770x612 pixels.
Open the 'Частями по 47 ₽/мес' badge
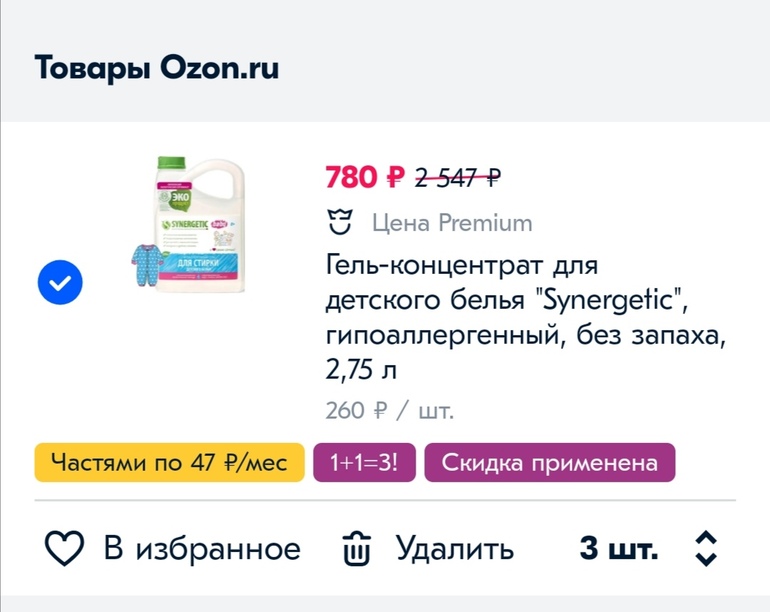[169, 463]
